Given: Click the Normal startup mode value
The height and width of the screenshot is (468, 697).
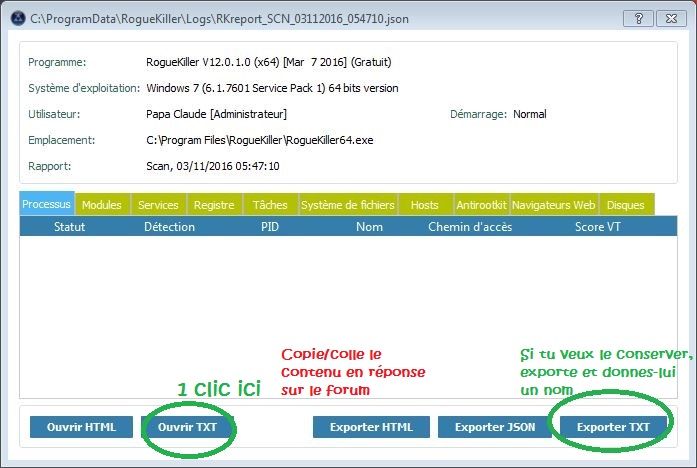Looking at the screenshot, I should [530, 114].
